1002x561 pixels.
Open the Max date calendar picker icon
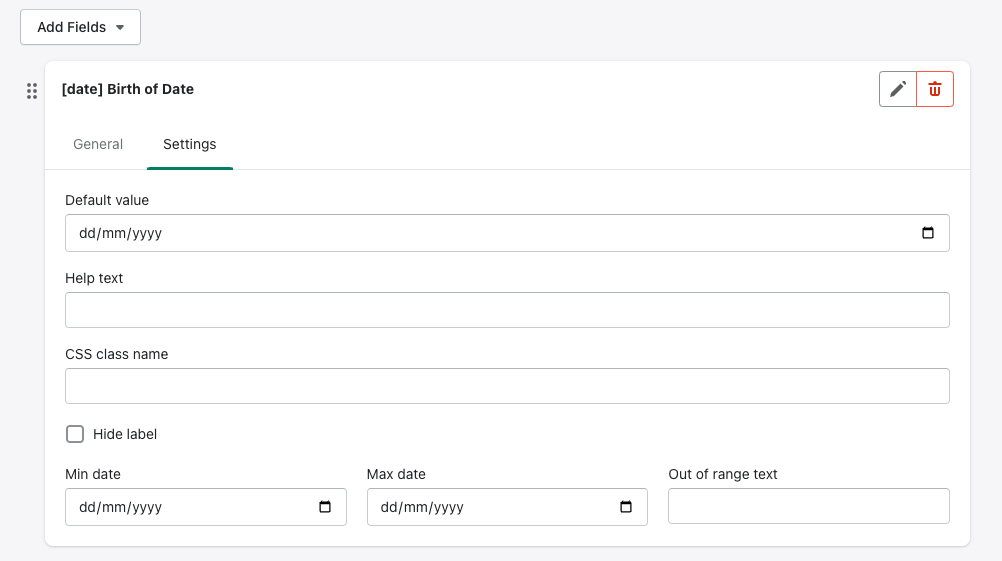pos(626,507)
